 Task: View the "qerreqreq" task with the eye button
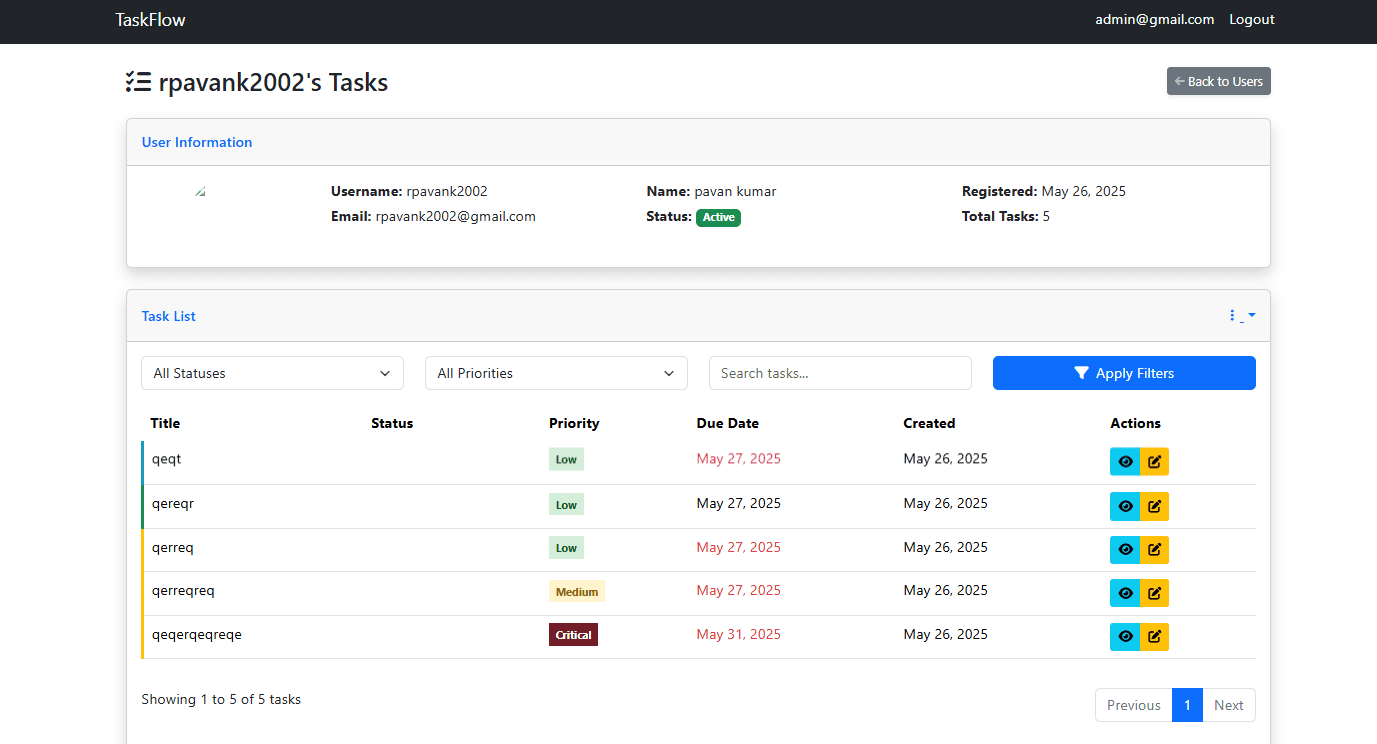(1125, 592)
